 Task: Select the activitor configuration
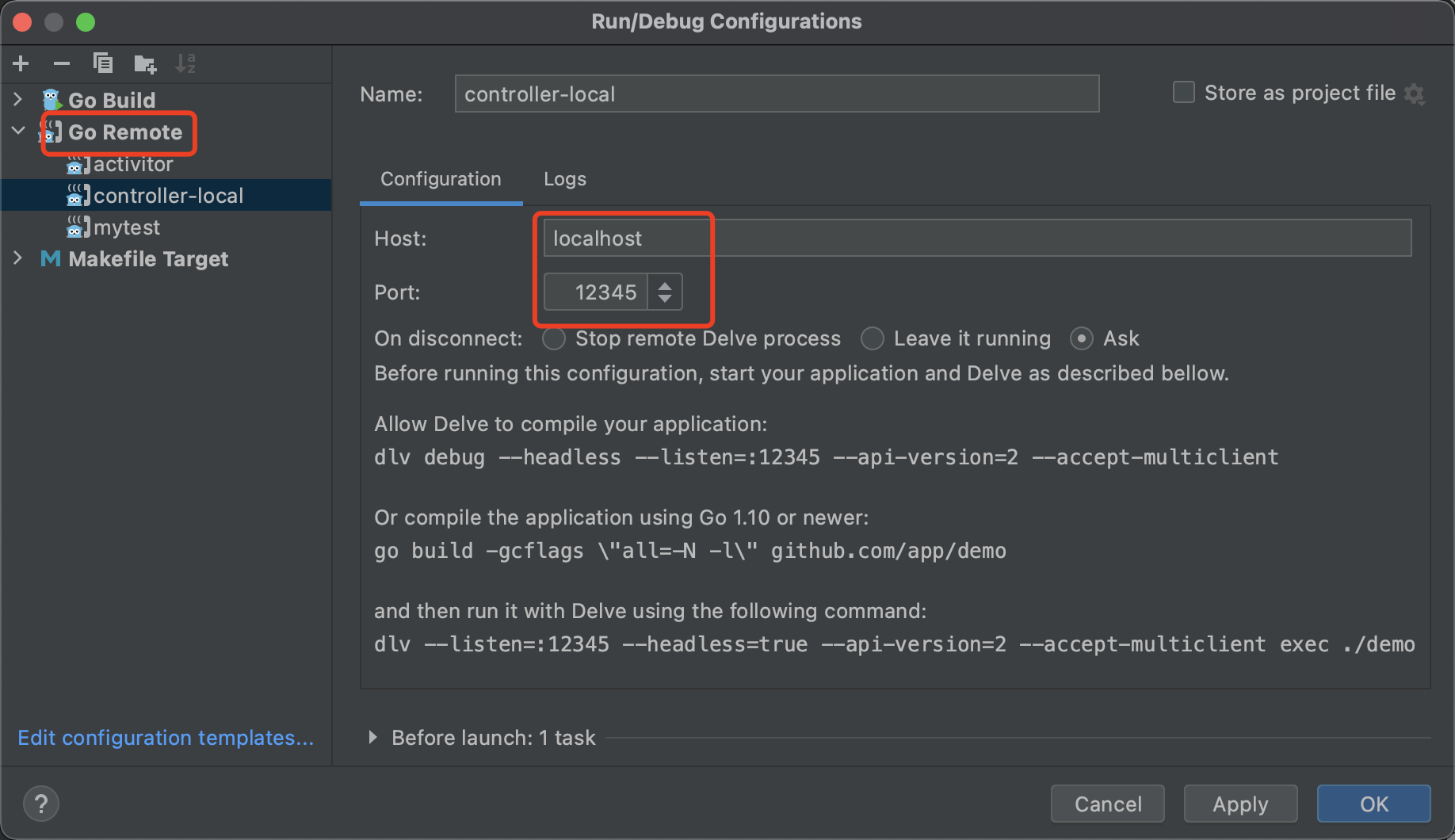[x=166, y=164]
